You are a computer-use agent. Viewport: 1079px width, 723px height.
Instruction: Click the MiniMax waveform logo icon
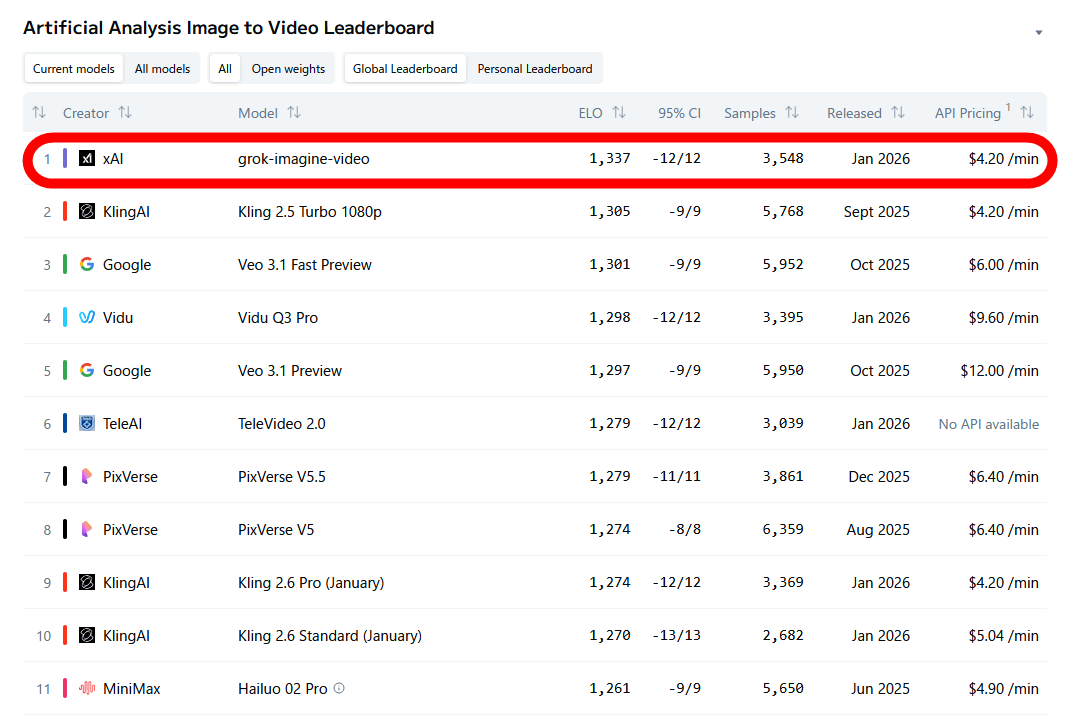pos(87,688)
